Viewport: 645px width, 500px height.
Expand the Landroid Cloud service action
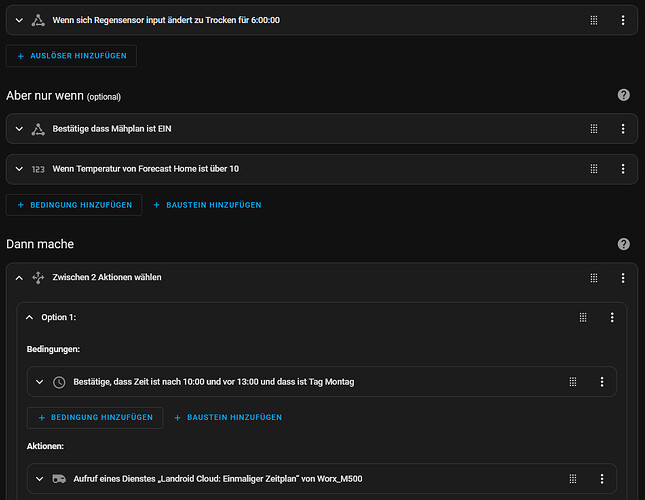click(x=39, y=479)
